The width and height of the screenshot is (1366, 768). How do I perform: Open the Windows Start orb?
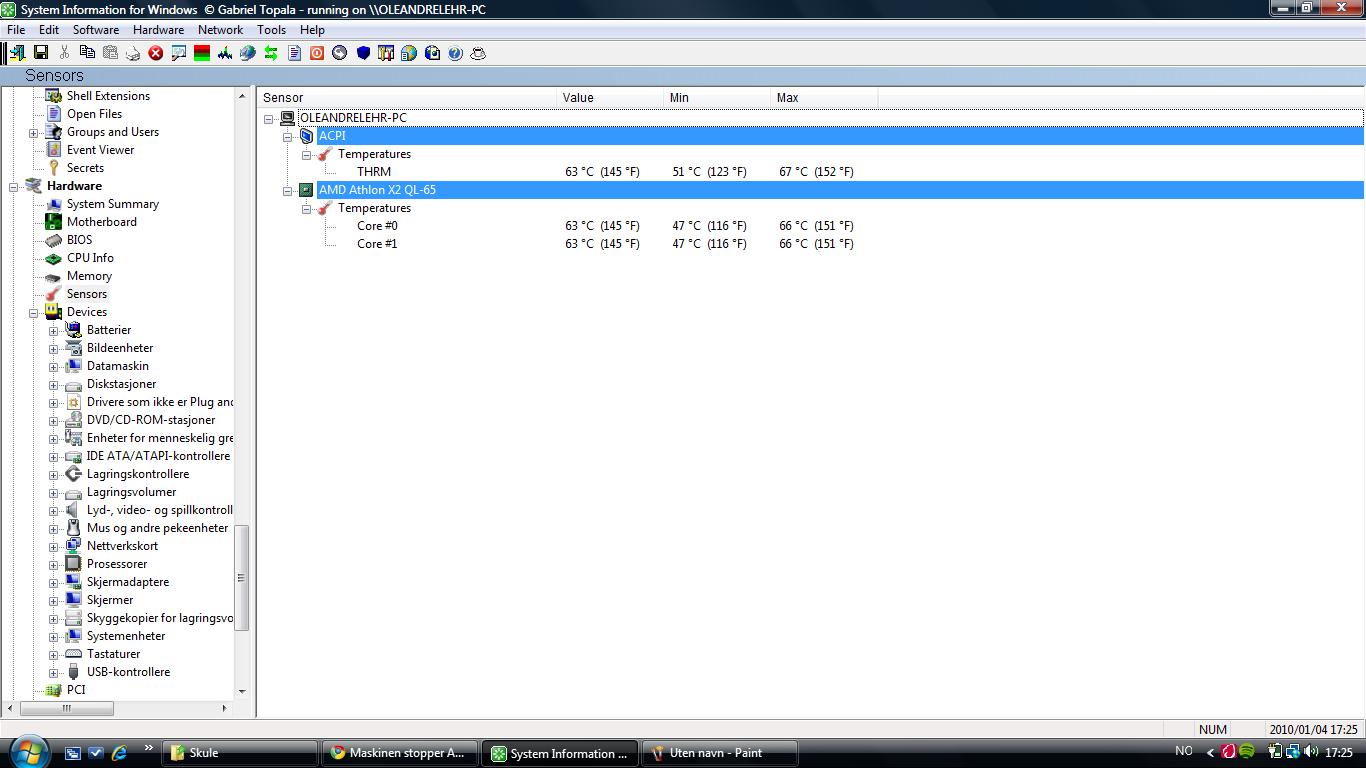pos(27,751)
